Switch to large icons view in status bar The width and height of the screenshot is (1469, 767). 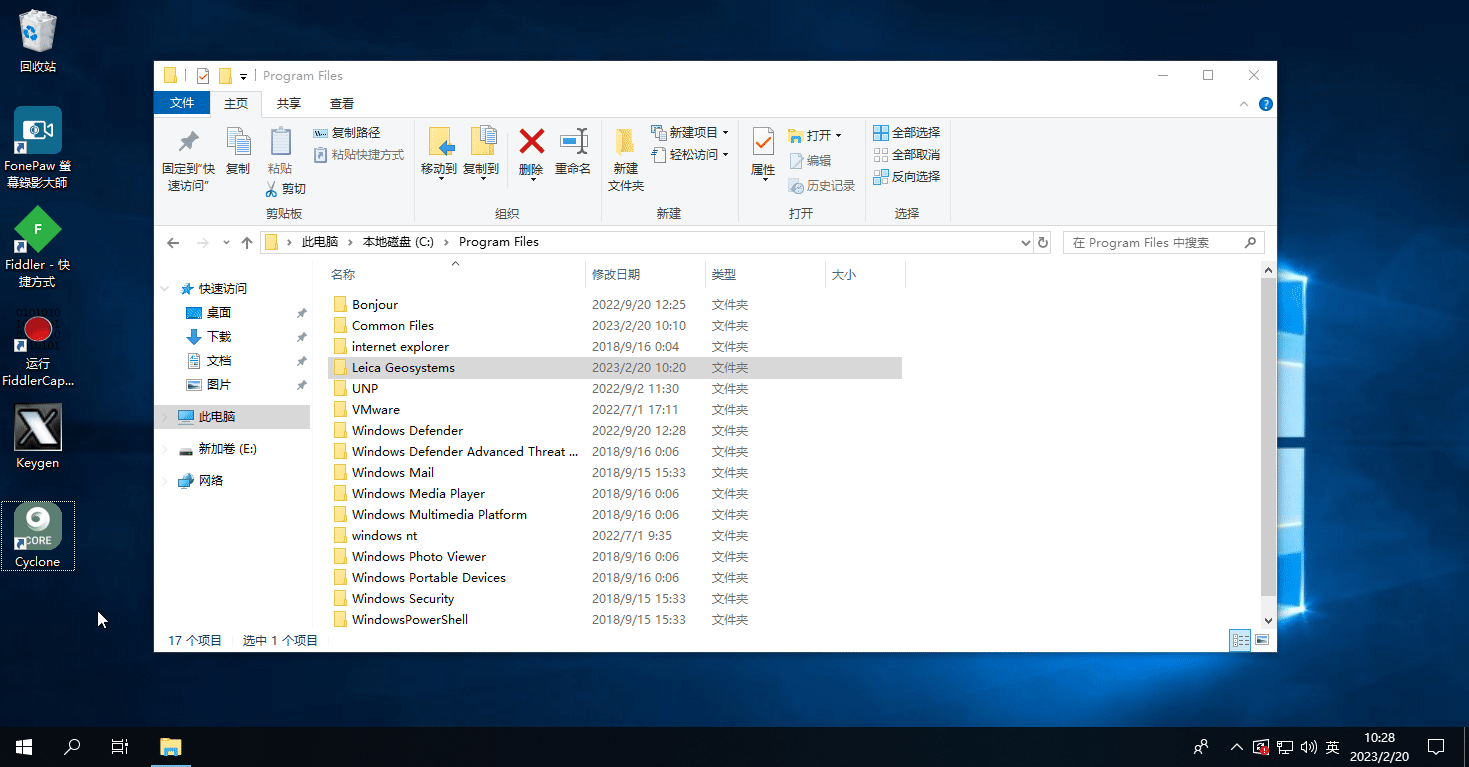pyautogui.click(x=1262, y=640)
